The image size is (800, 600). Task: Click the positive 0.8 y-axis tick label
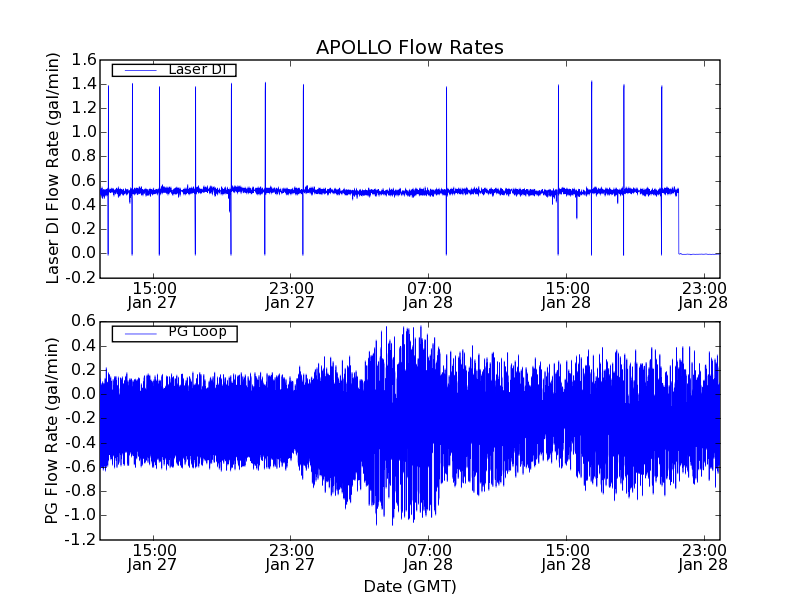tap(84, 156)
